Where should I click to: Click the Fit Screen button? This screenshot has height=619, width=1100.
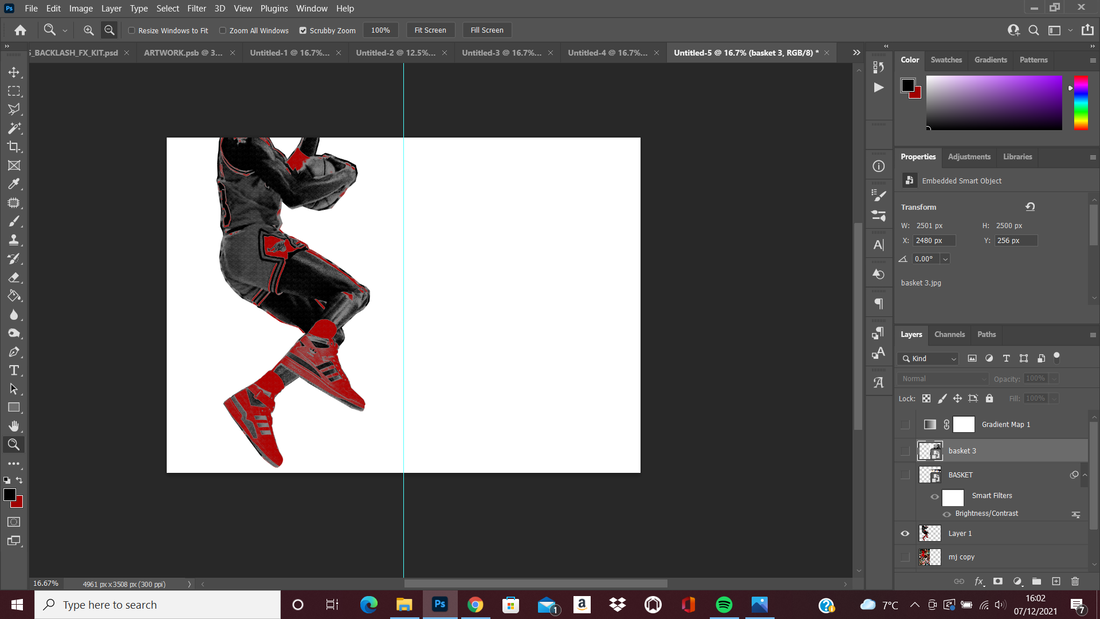(x=430, y=30)
